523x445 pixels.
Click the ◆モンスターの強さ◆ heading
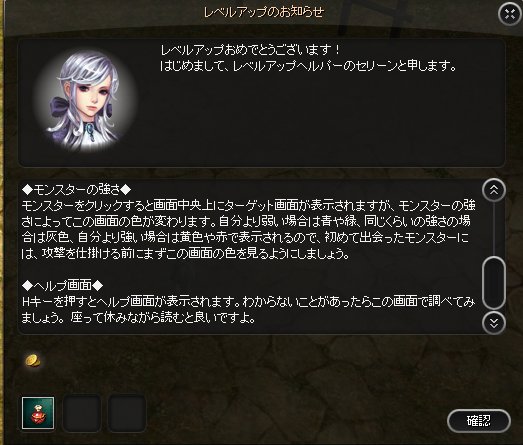pyautogui.click(x=76, y=190)
